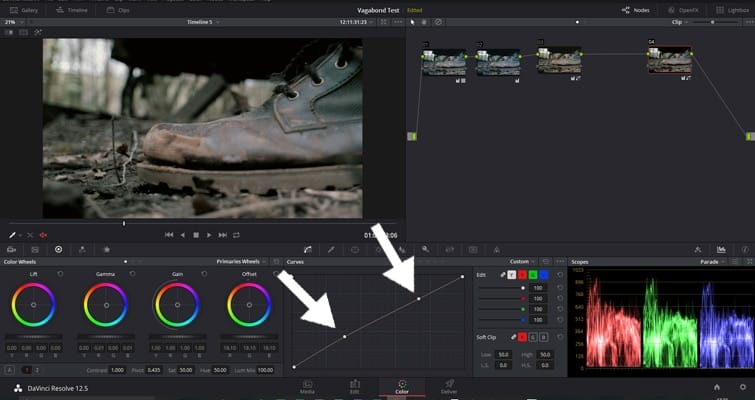Reset the Lift color wheel

click(x=61, y=273)
